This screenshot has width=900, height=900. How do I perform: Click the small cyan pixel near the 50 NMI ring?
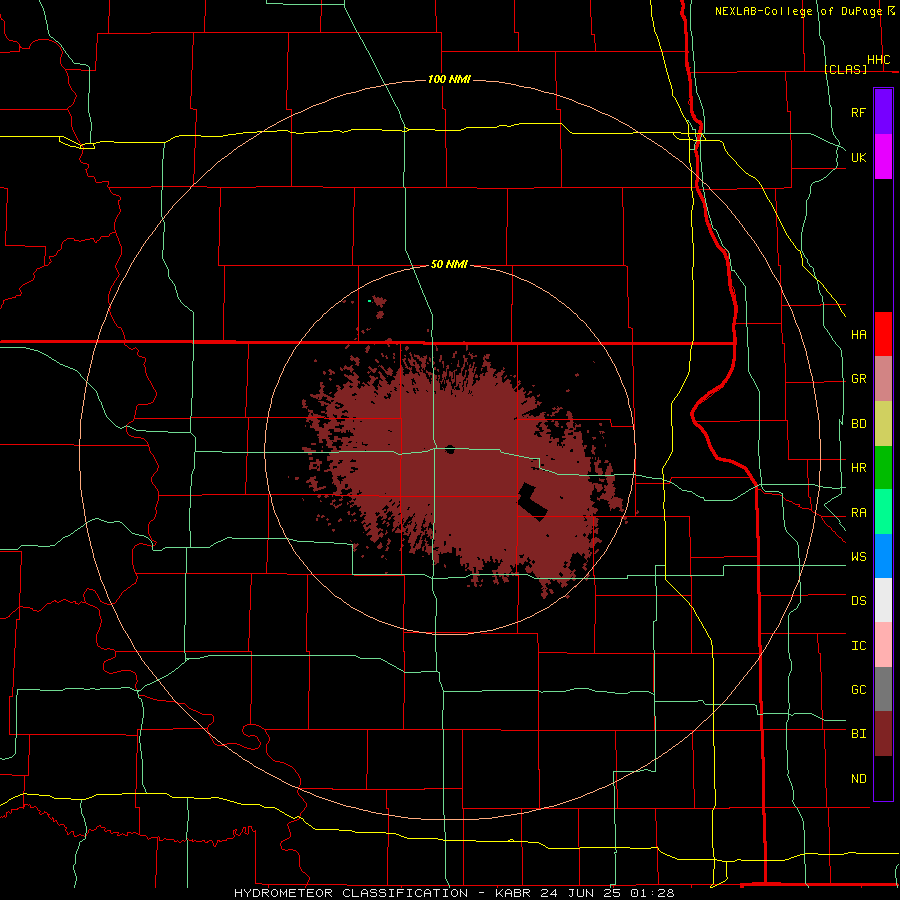[369, 301]
